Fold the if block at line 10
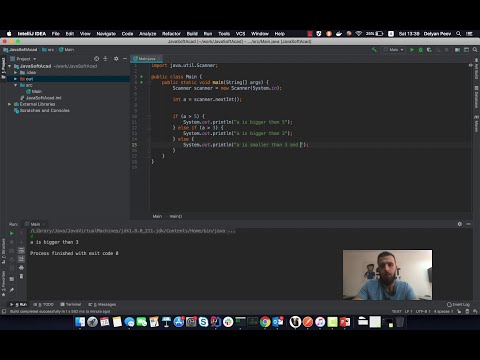 coord(149,116)
